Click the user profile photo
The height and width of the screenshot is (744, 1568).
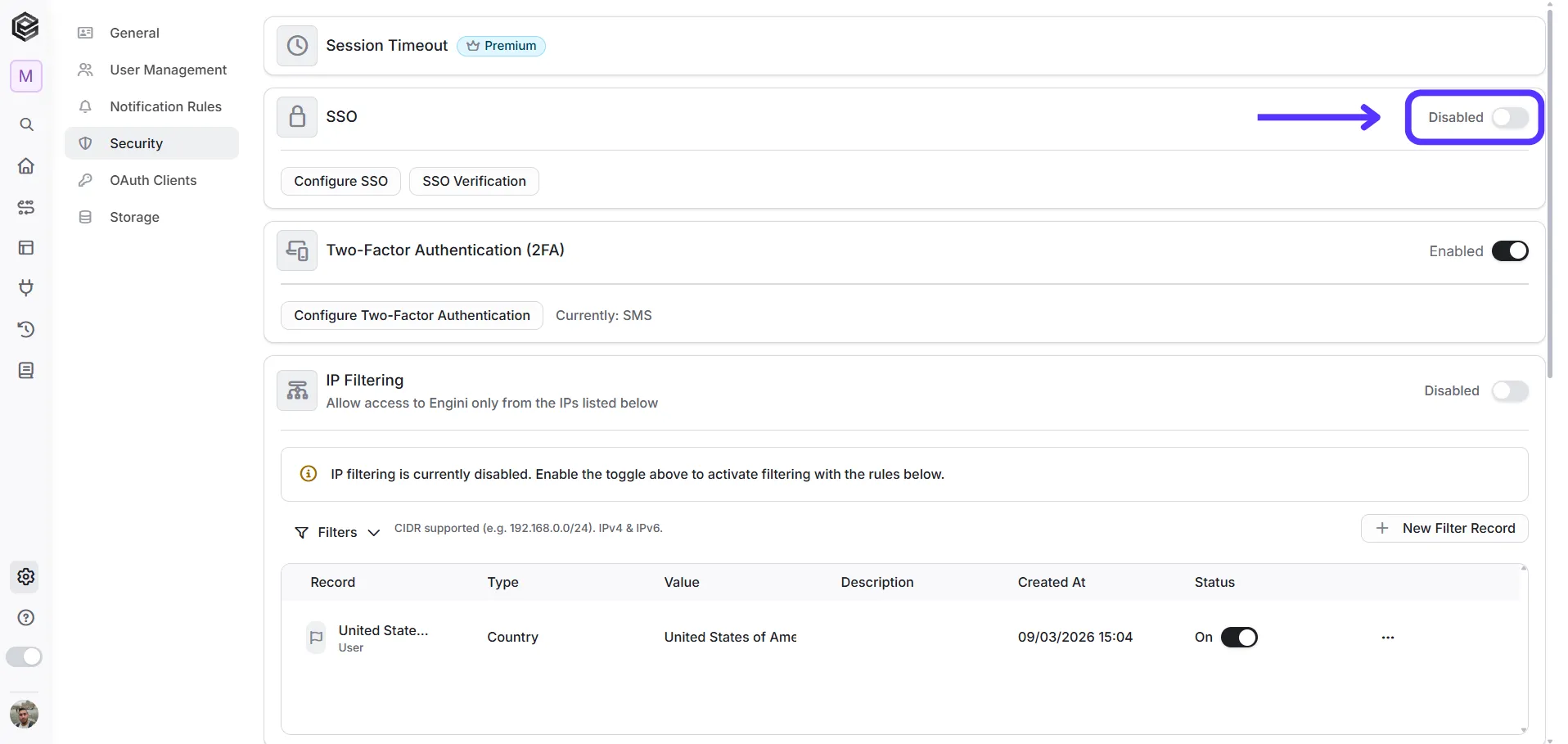click(25, 715)
